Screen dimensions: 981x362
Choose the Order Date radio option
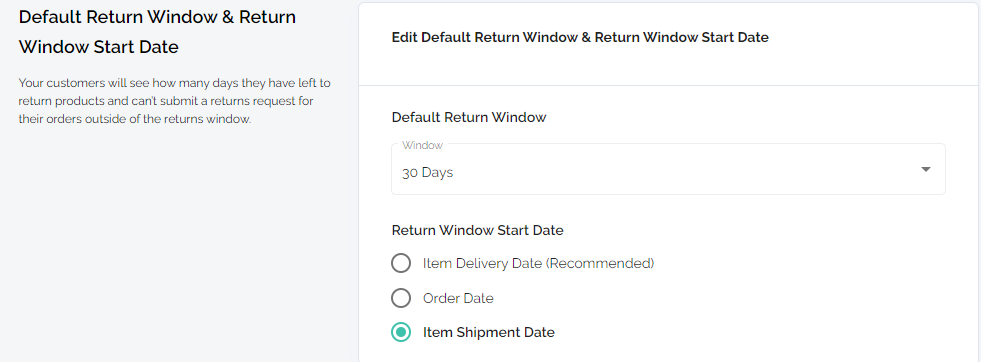pyautogui.click(x=401, y=298)
